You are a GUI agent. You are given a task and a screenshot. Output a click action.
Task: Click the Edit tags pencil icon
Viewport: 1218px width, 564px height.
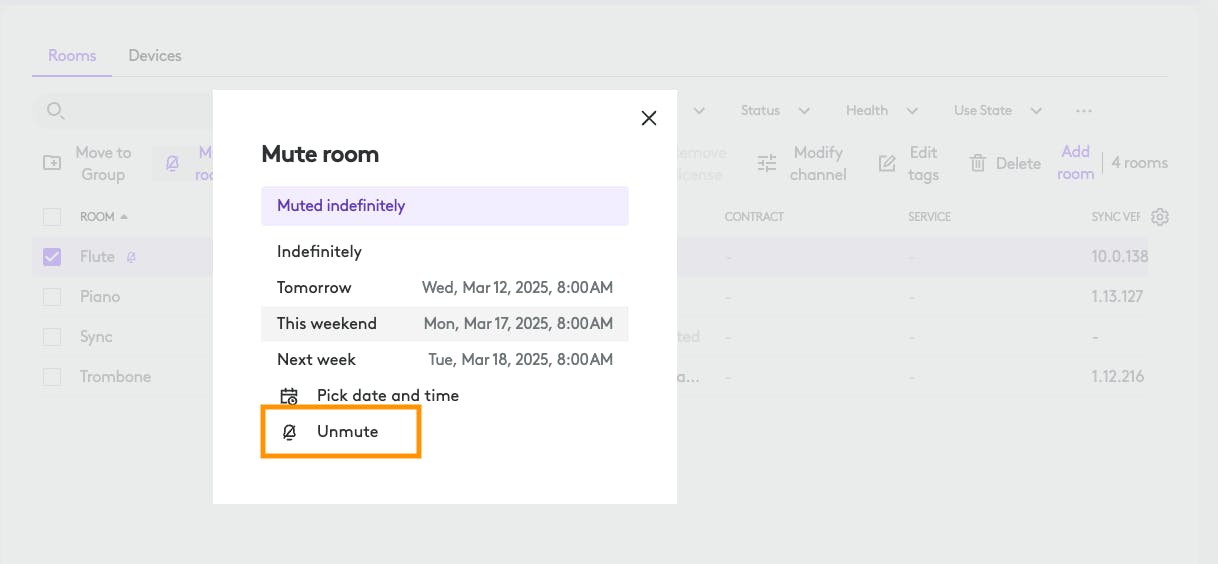pos(887,164)
